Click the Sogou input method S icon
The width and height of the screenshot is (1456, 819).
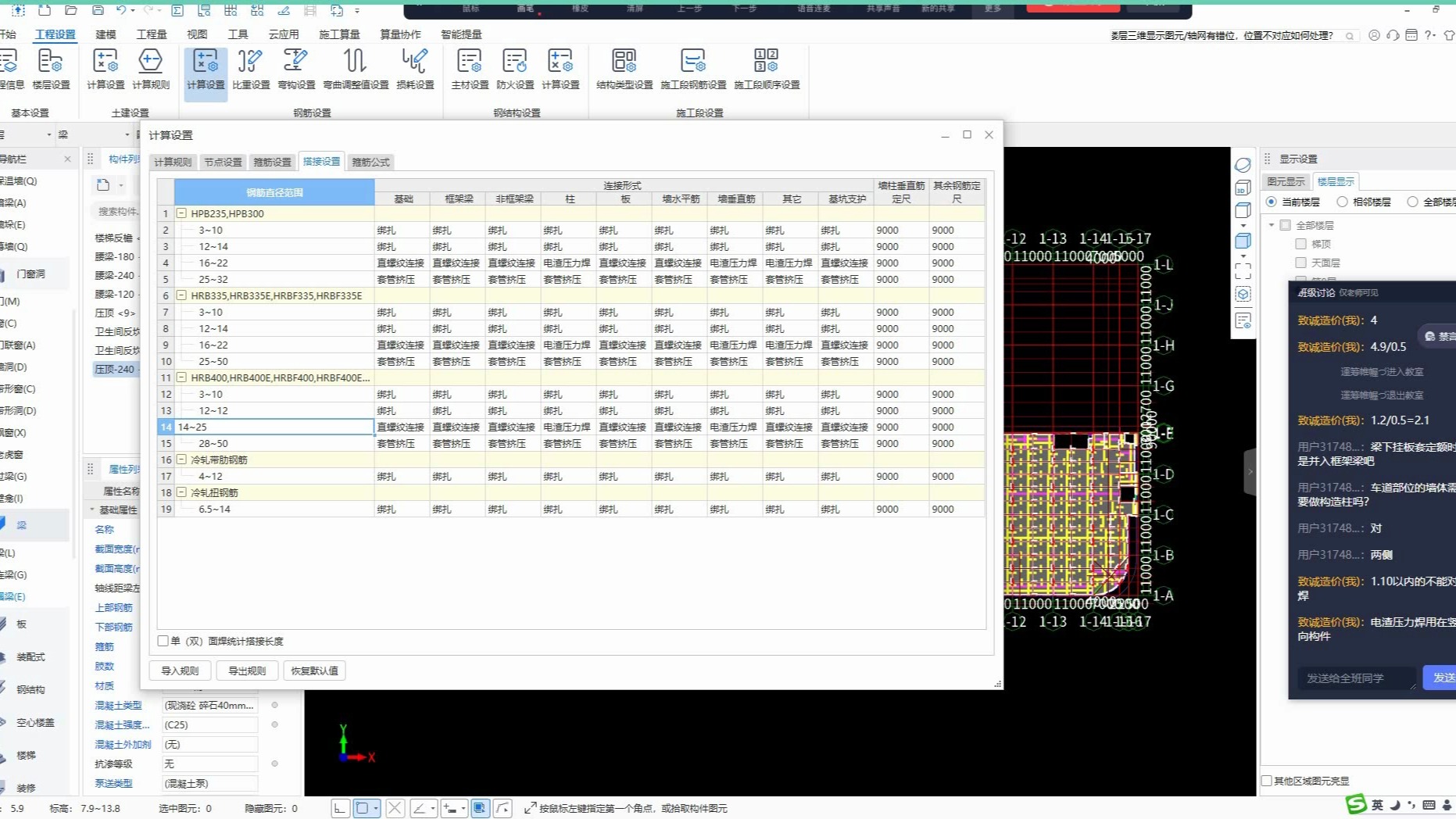click(x=1356, y=804)
